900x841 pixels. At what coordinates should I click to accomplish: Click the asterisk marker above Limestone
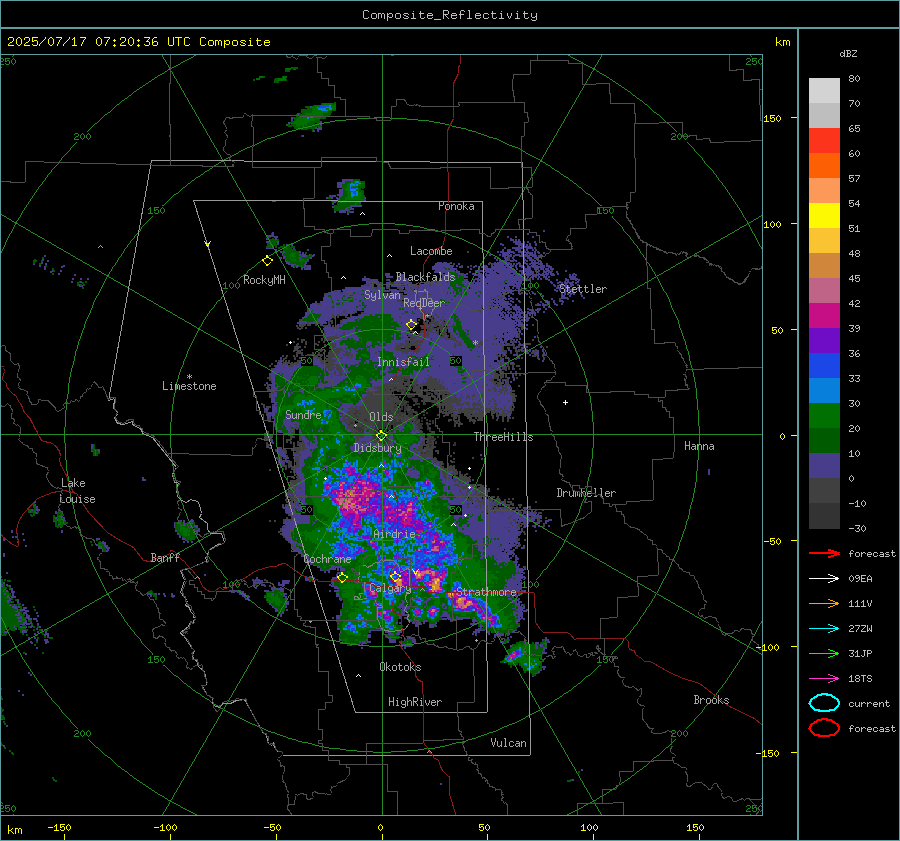(x=189, y=377)
